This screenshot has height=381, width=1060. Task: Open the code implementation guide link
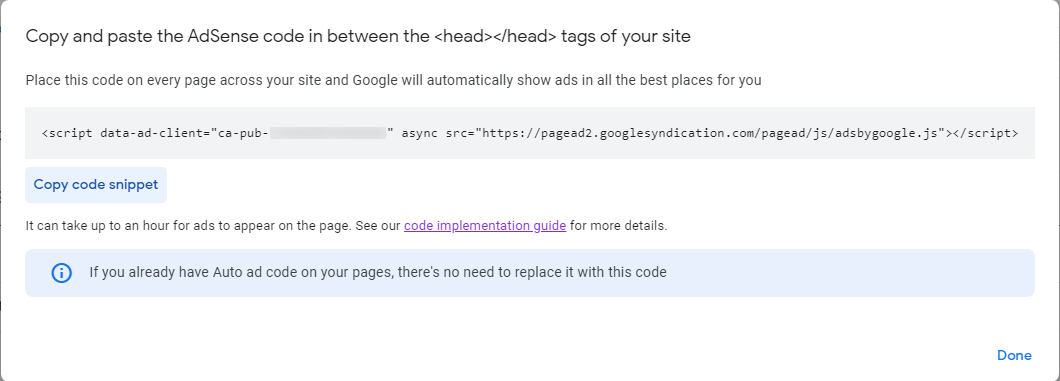point(485,226)
